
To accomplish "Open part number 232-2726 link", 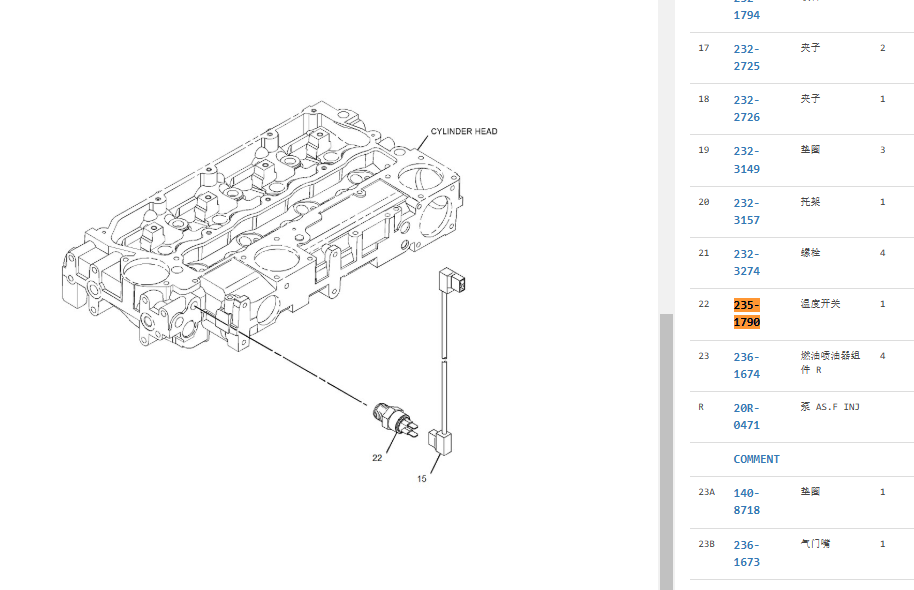I will (746, 108).
